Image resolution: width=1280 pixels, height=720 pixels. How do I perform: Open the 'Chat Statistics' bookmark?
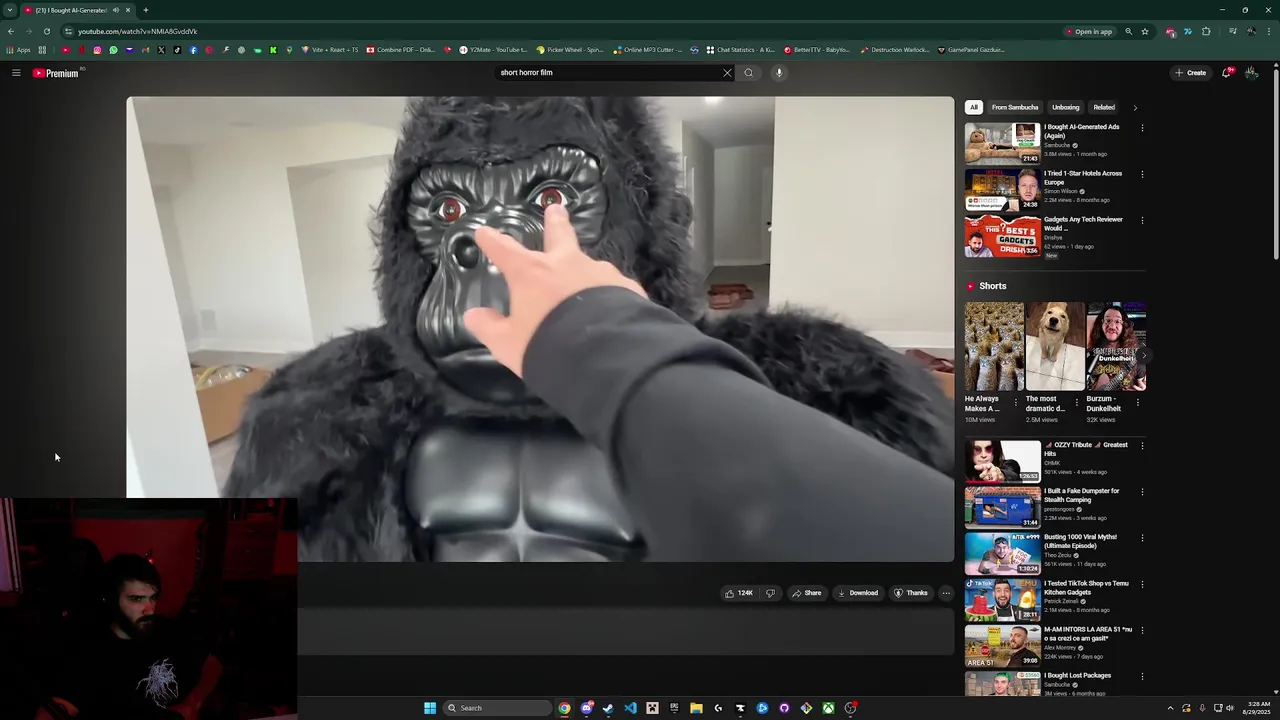(741, 50)
